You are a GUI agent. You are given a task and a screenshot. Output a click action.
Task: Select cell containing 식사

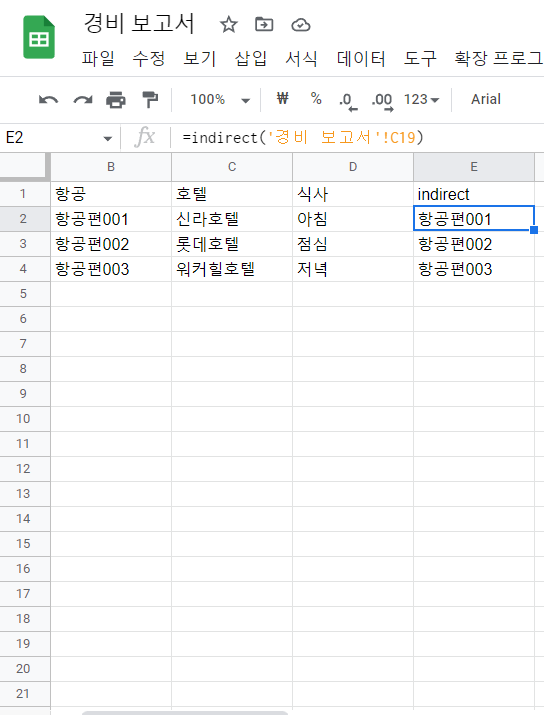pos(353,194)
